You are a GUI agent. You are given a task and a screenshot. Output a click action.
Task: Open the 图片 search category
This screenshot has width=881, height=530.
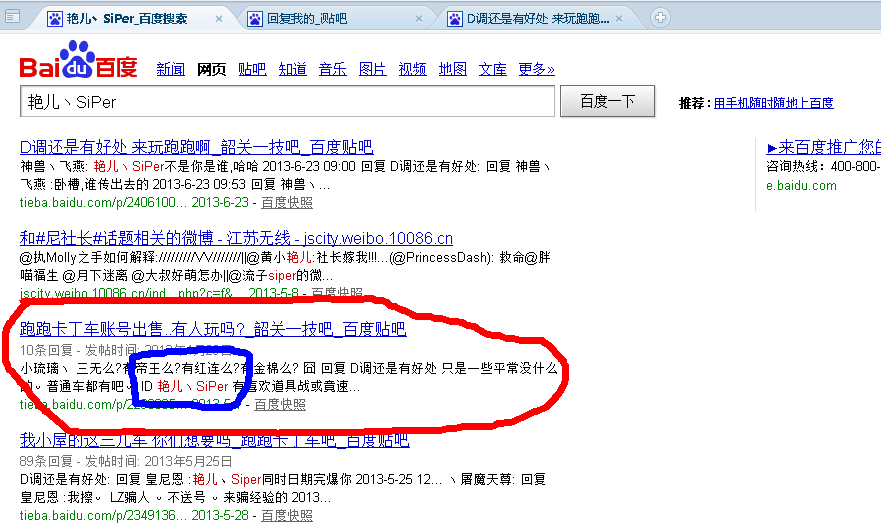[x=373, y=69]
